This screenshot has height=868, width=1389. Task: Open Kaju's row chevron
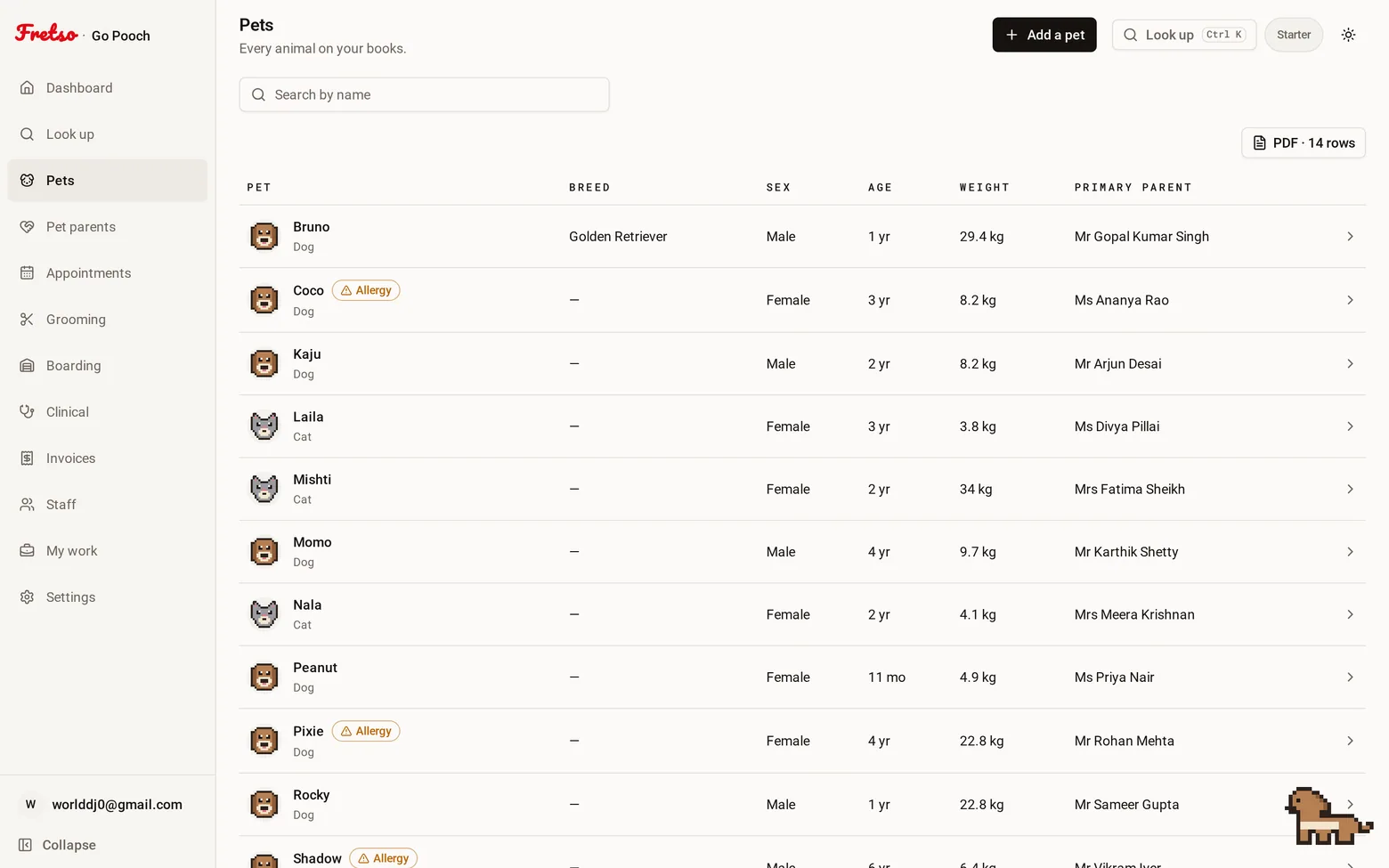pyautogui.click(x=1350, y=363)
